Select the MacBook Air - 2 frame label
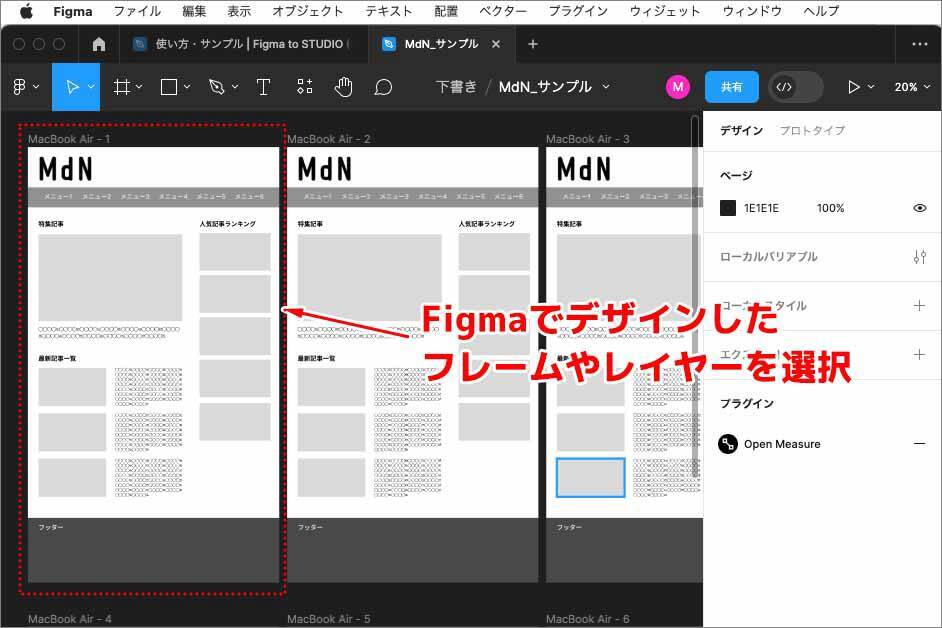Viewport: 942px width, 628px height. point(328,139)
